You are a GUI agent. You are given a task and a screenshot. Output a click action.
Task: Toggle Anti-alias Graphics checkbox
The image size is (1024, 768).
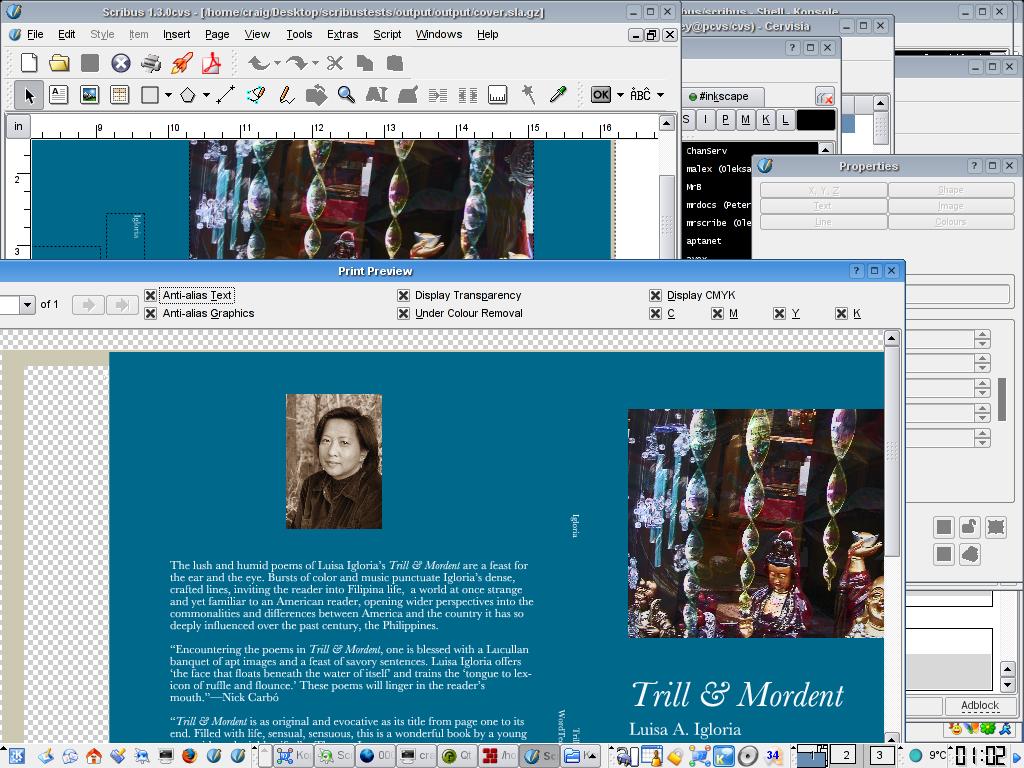151,314
